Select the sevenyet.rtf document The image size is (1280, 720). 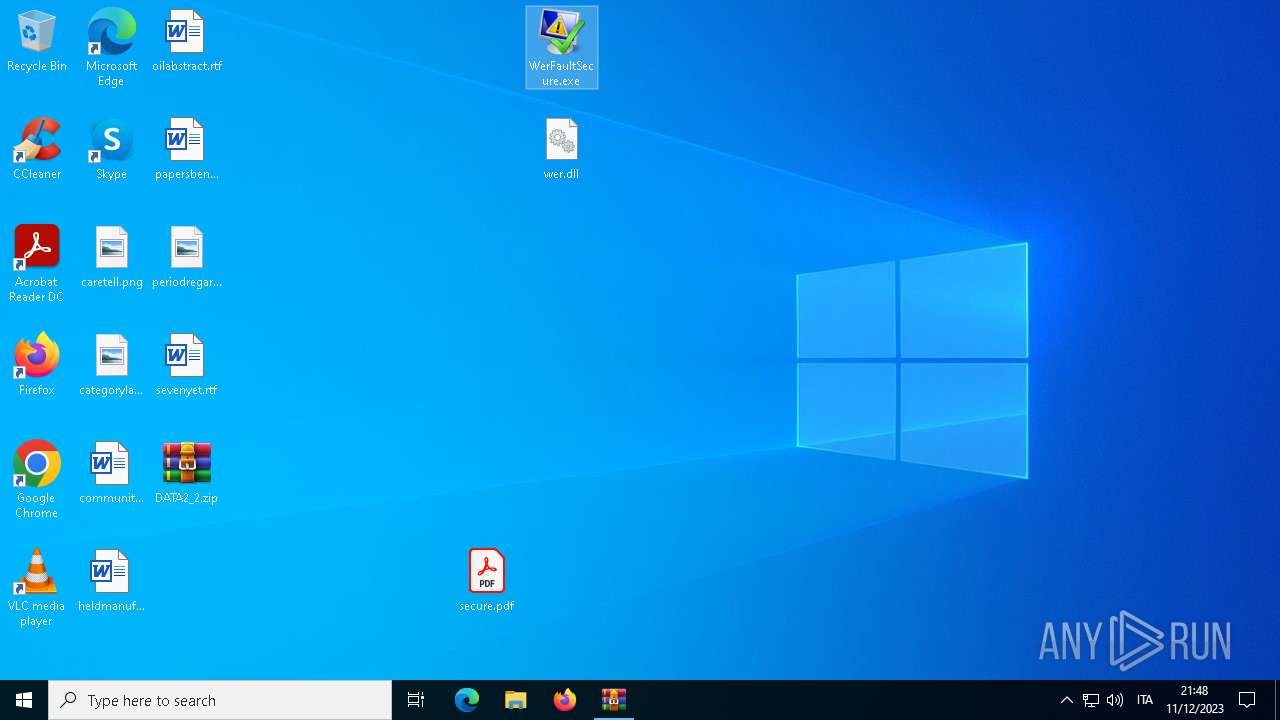coord(187,366)
